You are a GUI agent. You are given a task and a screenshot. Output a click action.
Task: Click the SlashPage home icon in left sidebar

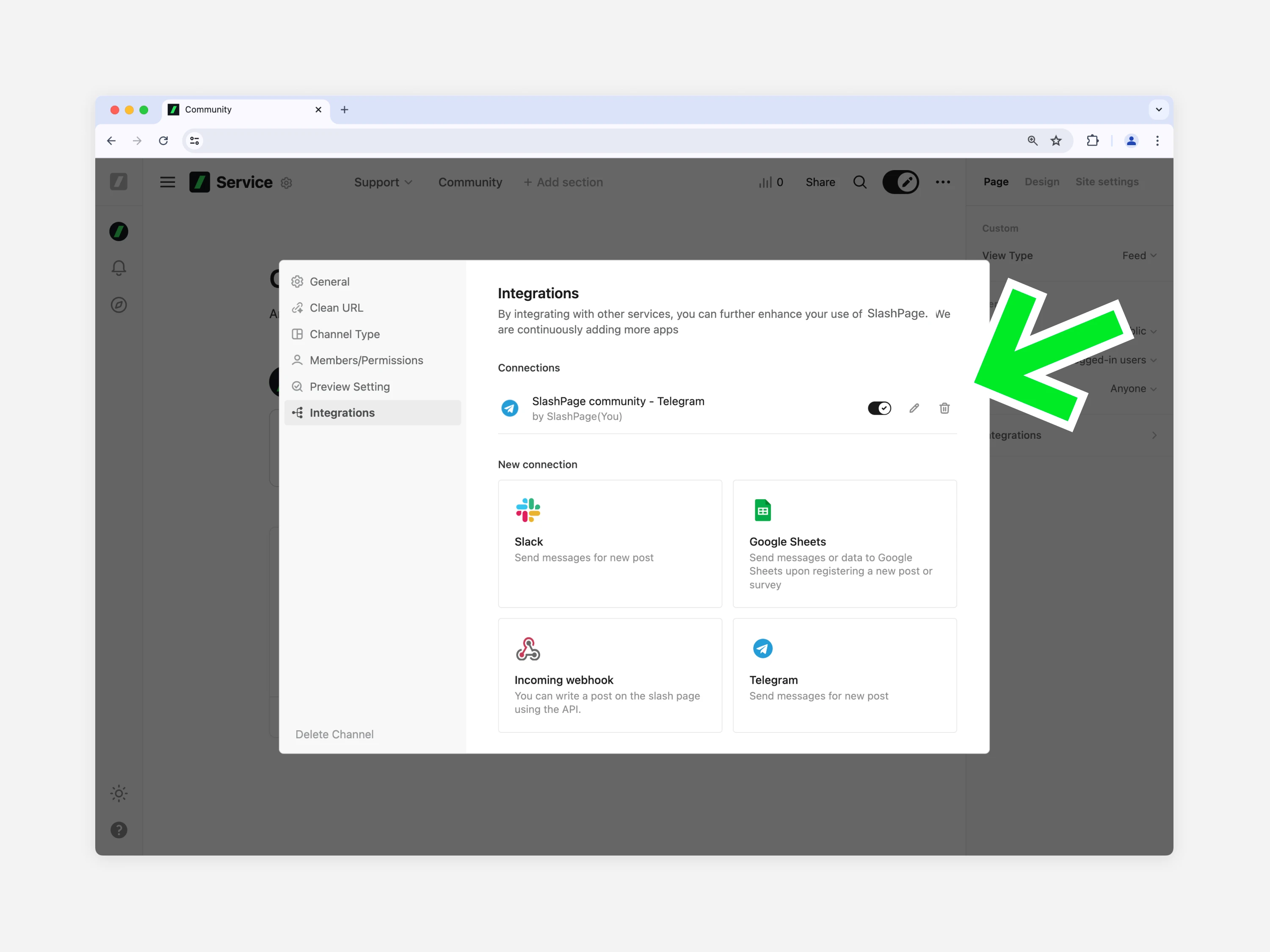tap(119, 182)
